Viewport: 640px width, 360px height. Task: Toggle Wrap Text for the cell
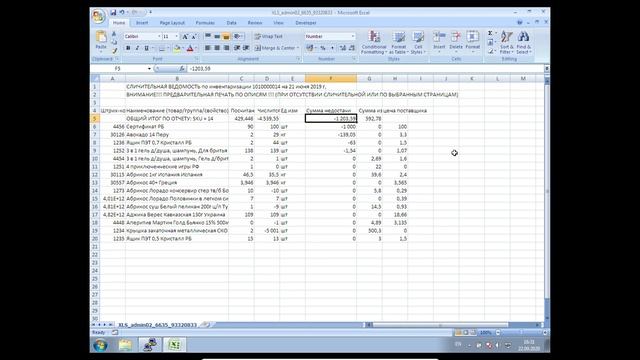(269, 37)
